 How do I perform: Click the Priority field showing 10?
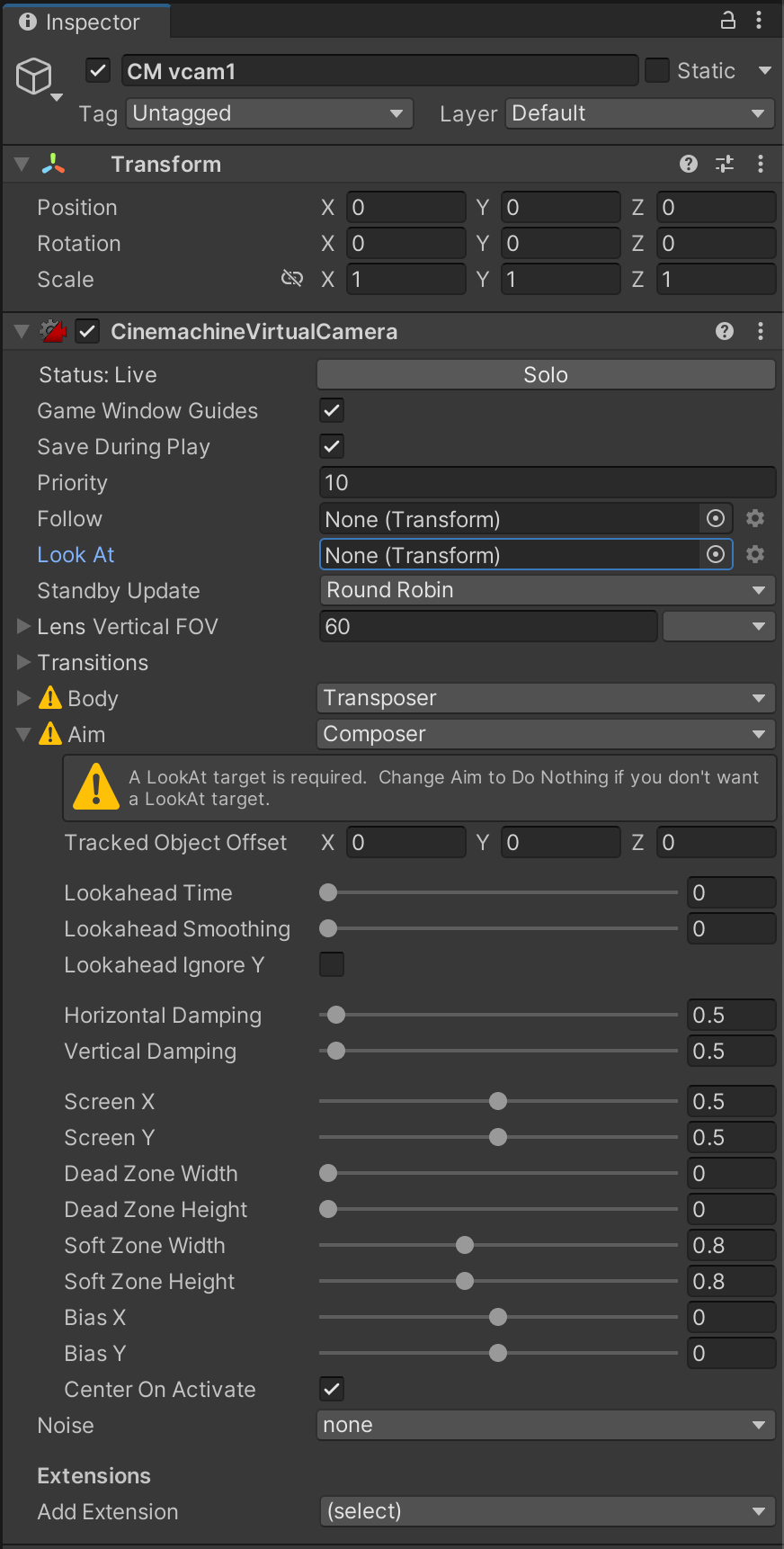tap(547, 482)
